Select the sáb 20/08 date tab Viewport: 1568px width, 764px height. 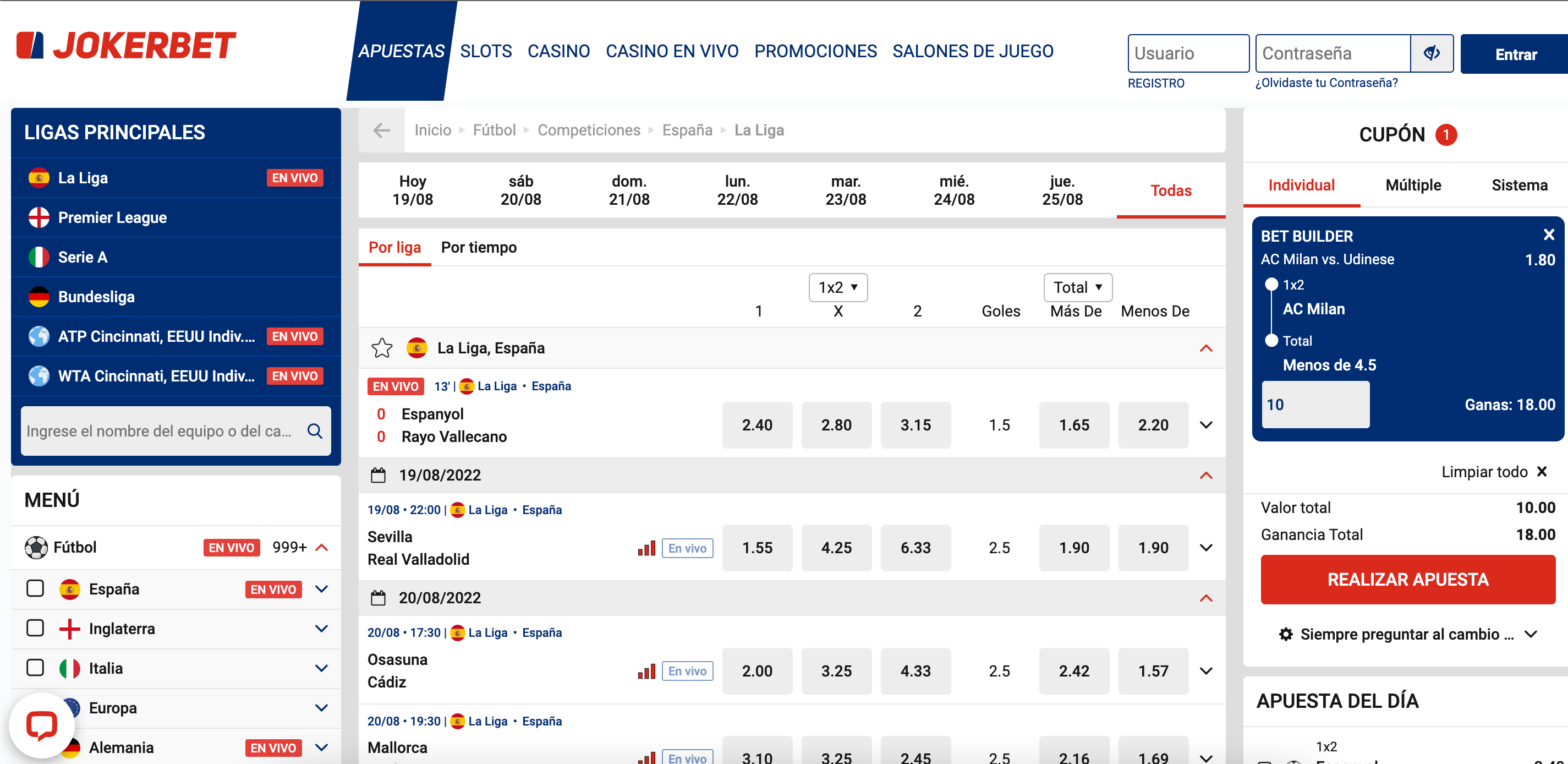tap(520, 190)
